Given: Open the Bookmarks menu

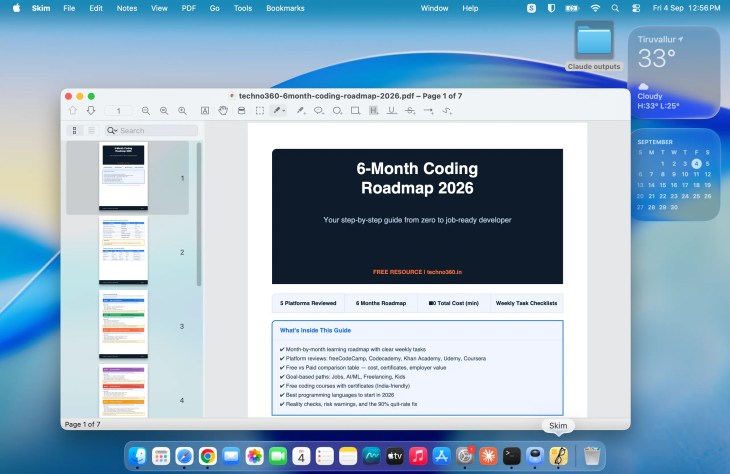Looking at the screenshot, I should 285,8.
